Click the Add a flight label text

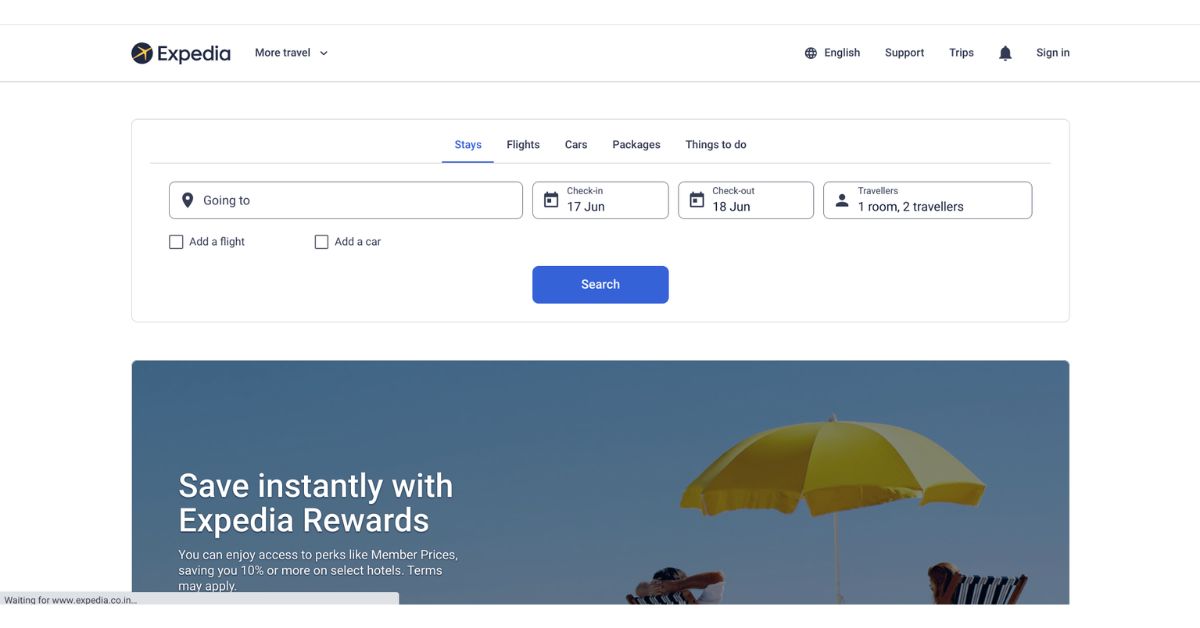click(x=217, y=242)
